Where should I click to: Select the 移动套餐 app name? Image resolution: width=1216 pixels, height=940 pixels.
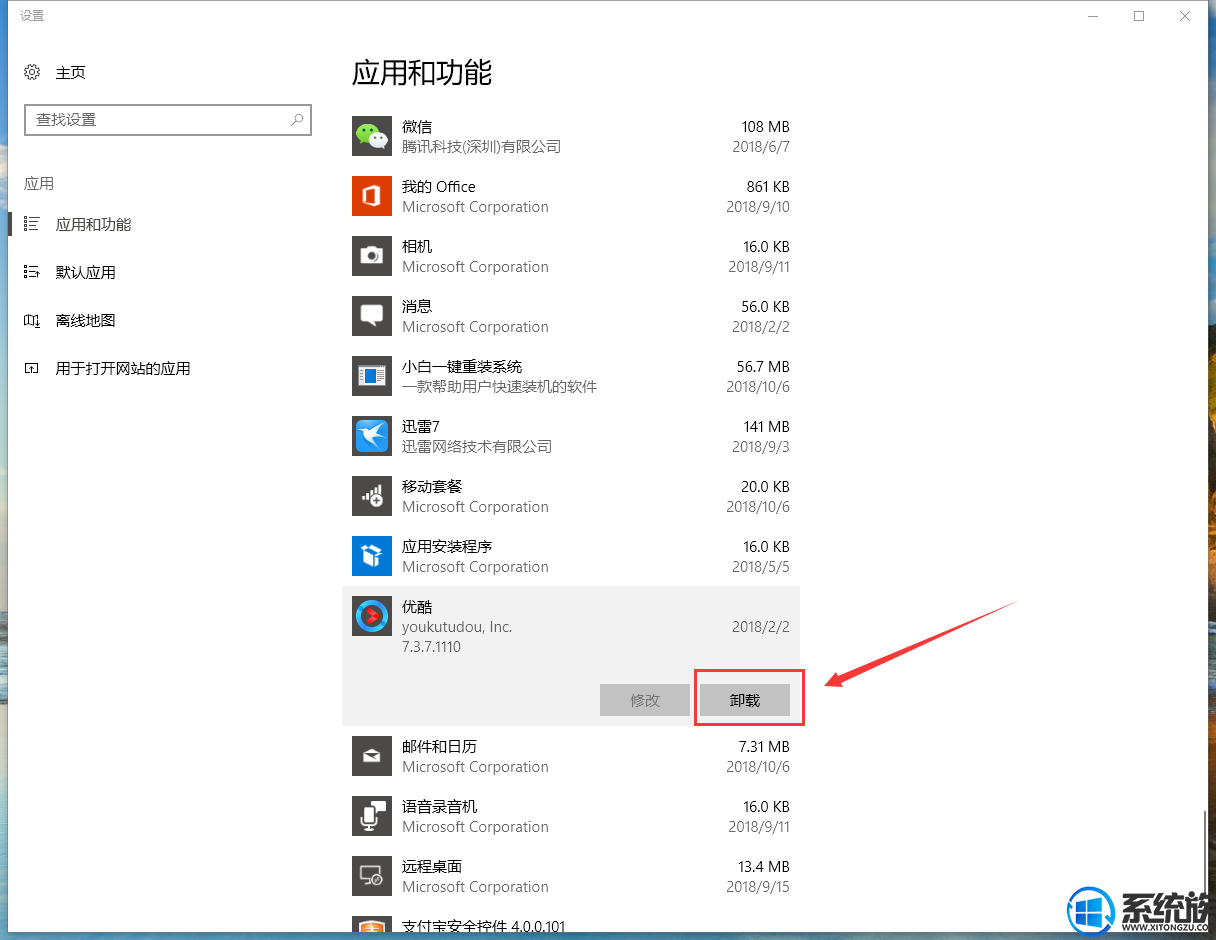(432, 486)
